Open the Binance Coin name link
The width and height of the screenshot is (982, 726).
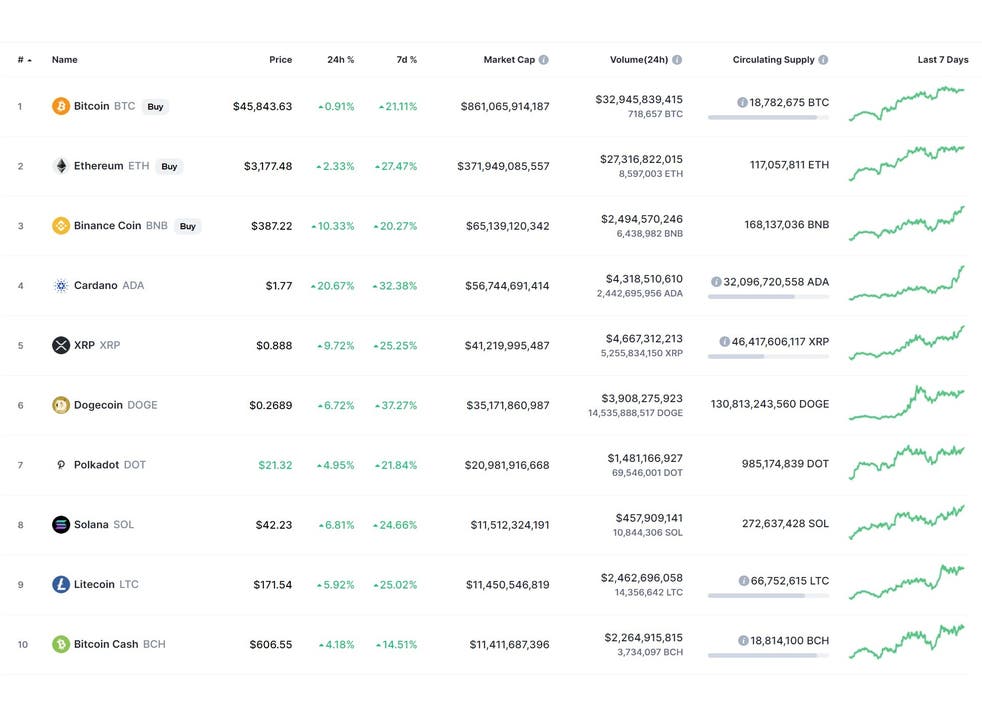(x=108, y=226)
